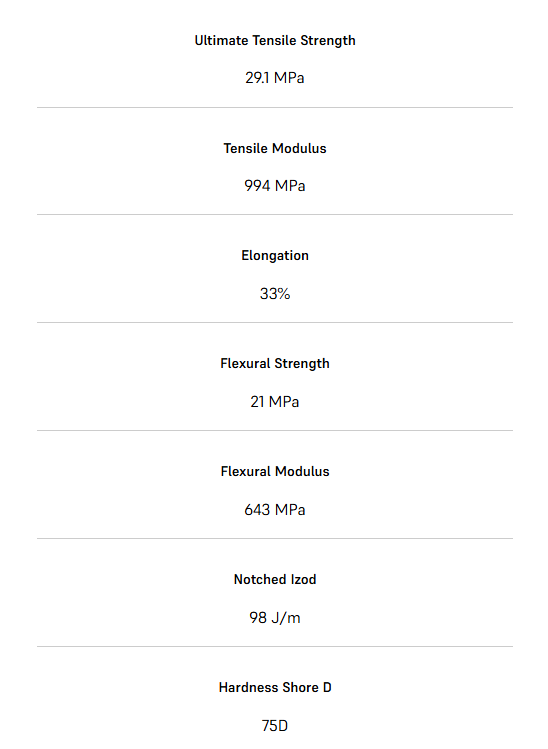Click the Flexural Strength label

click(x=275, y=364)
